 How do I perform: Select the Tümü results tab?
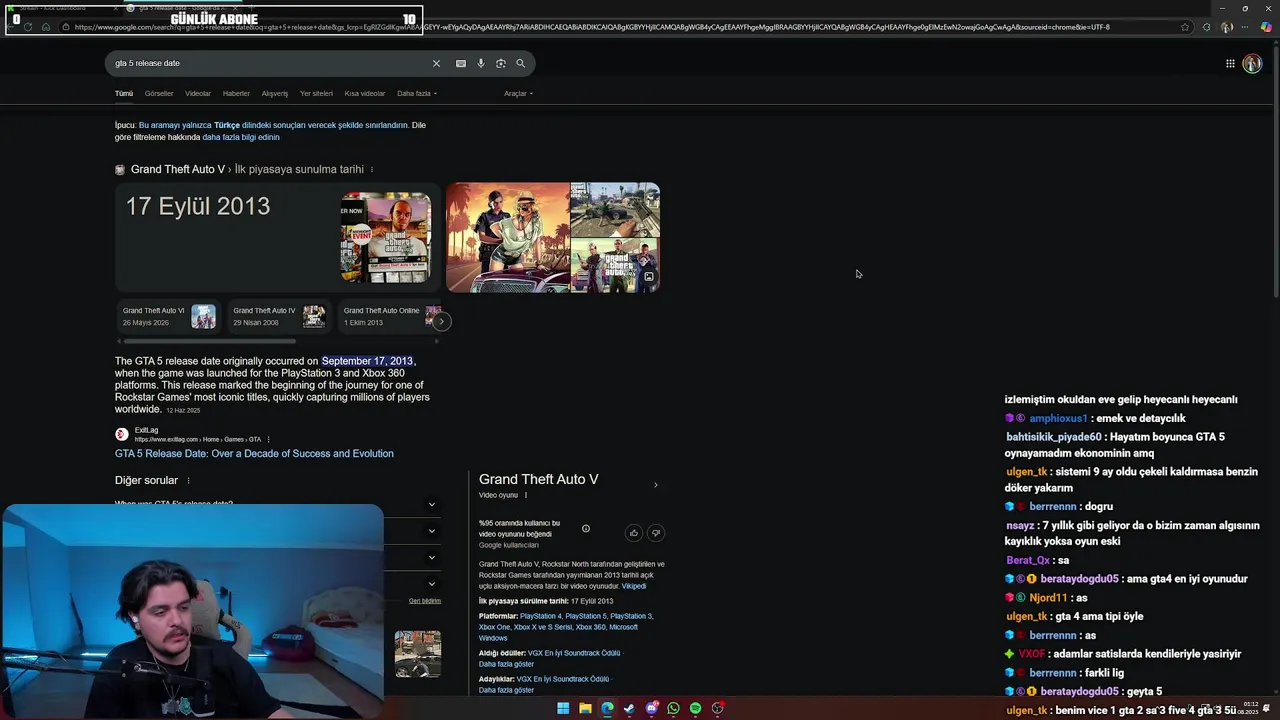[124, 94]
